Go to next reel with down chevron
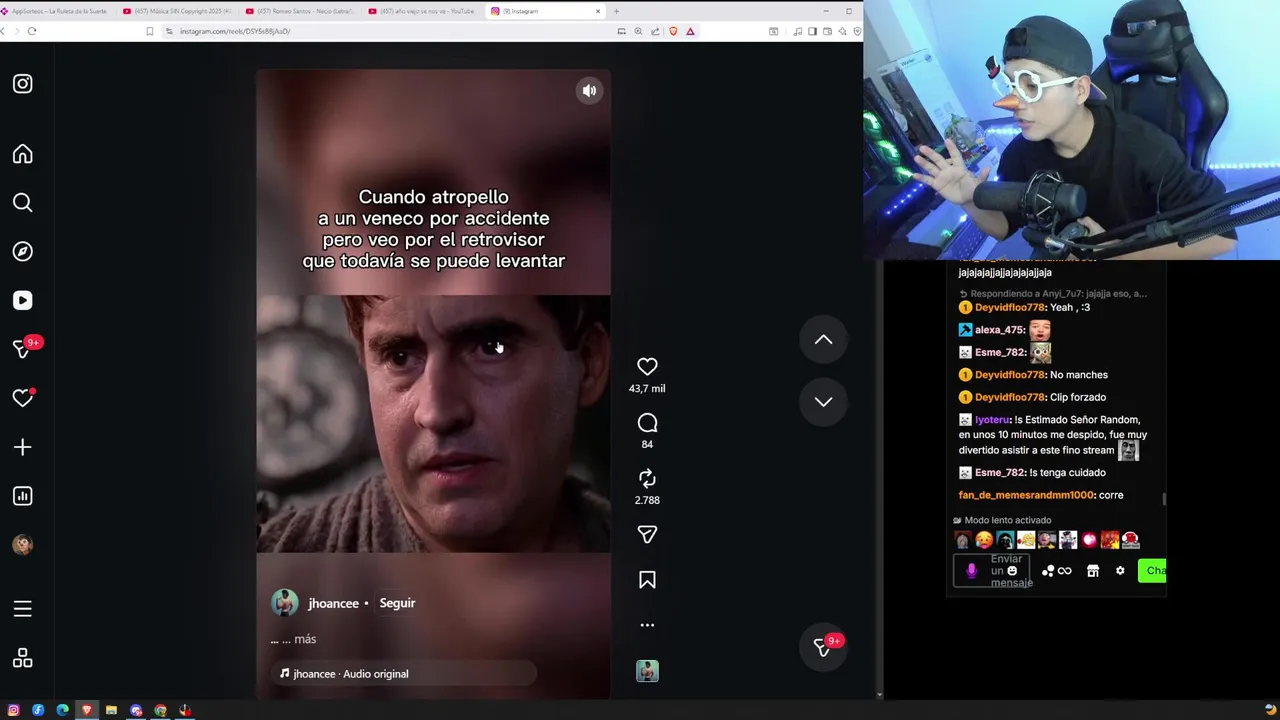The image size is (1280, 720). click(823, 402)
